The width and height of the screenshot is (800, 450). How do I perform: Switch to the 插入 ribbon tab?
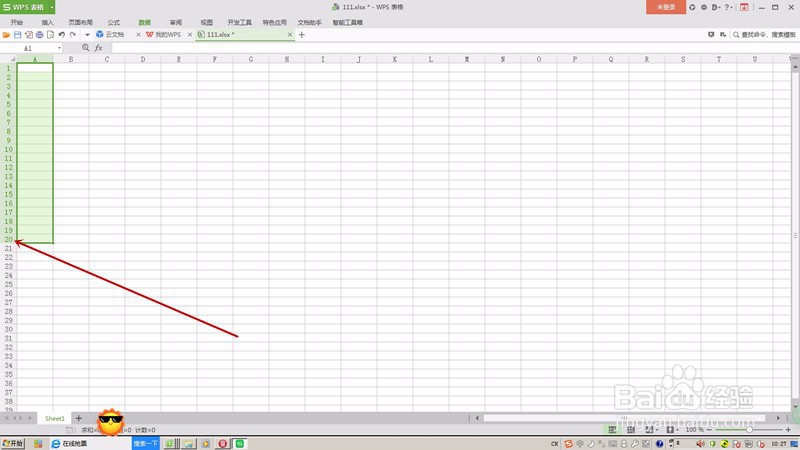(47, 22)
